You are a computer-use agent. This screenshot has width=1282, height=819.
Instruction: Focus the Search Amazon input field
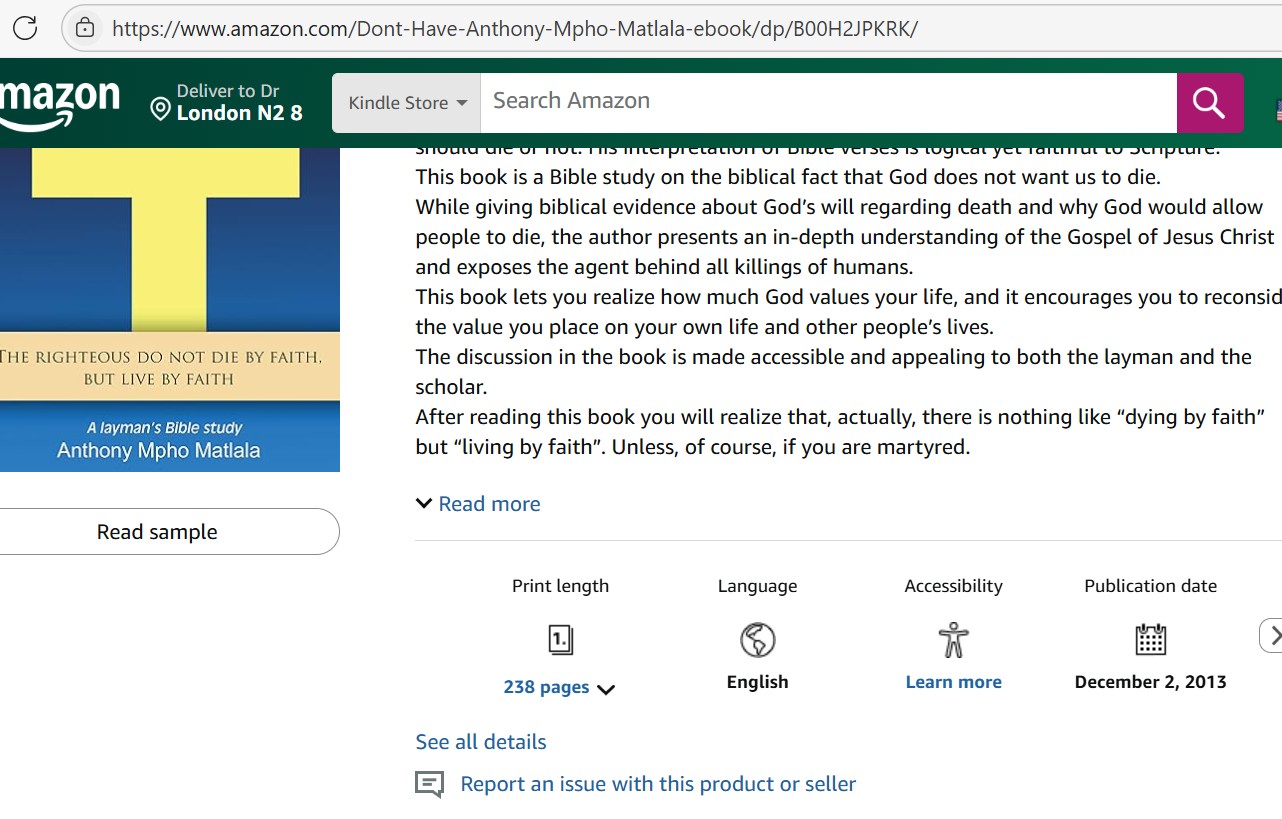click(x=828, y=103)
